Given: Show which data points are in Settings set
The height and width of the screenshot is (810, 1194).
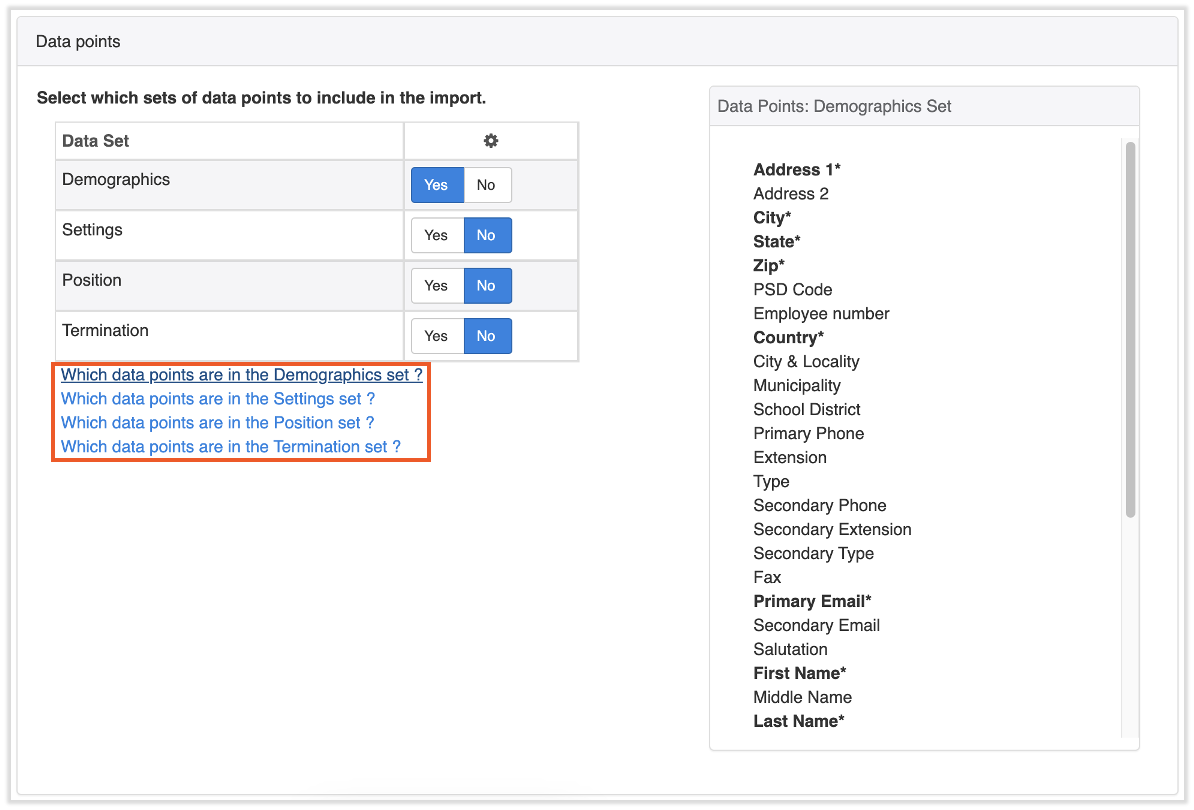Looking at the screenshot, I should (217, 399).
